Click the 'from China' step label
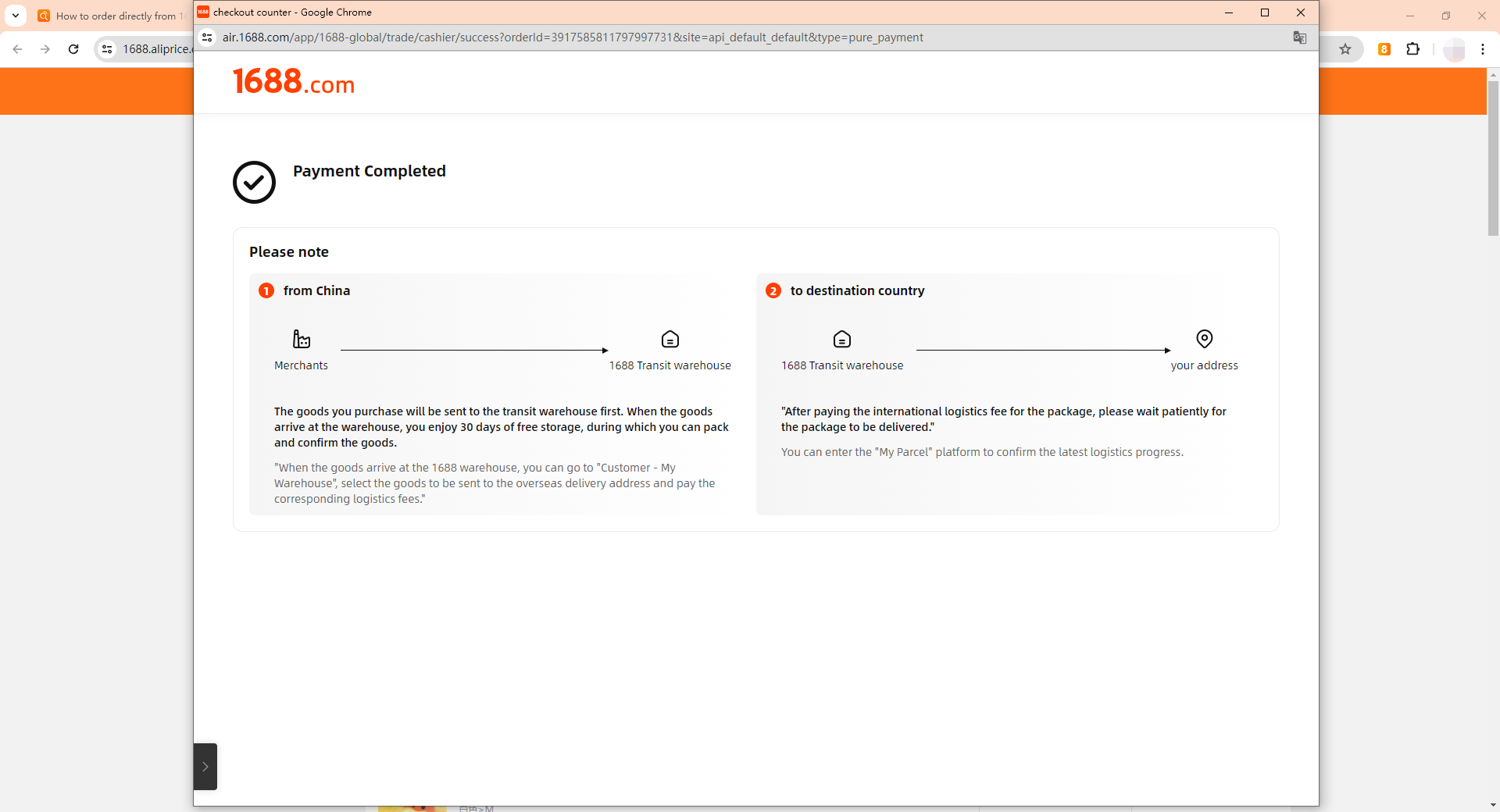 pyautogui.click(x=316, y=290)
